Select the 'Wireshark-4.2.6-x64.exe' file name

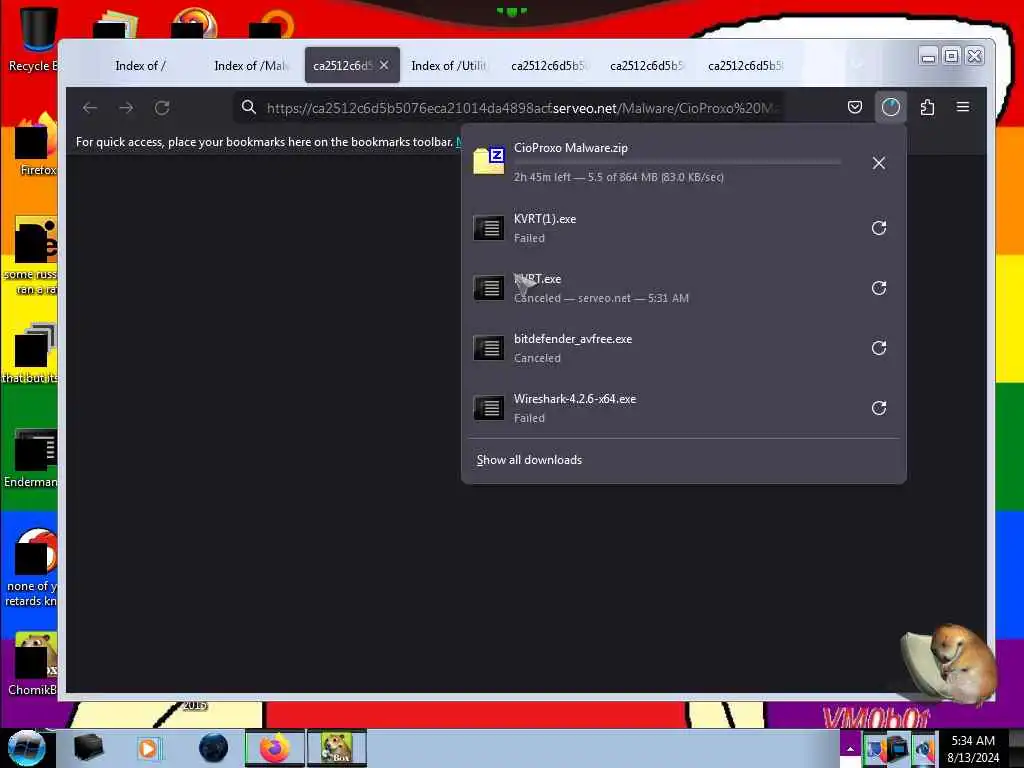coord(575,399)
